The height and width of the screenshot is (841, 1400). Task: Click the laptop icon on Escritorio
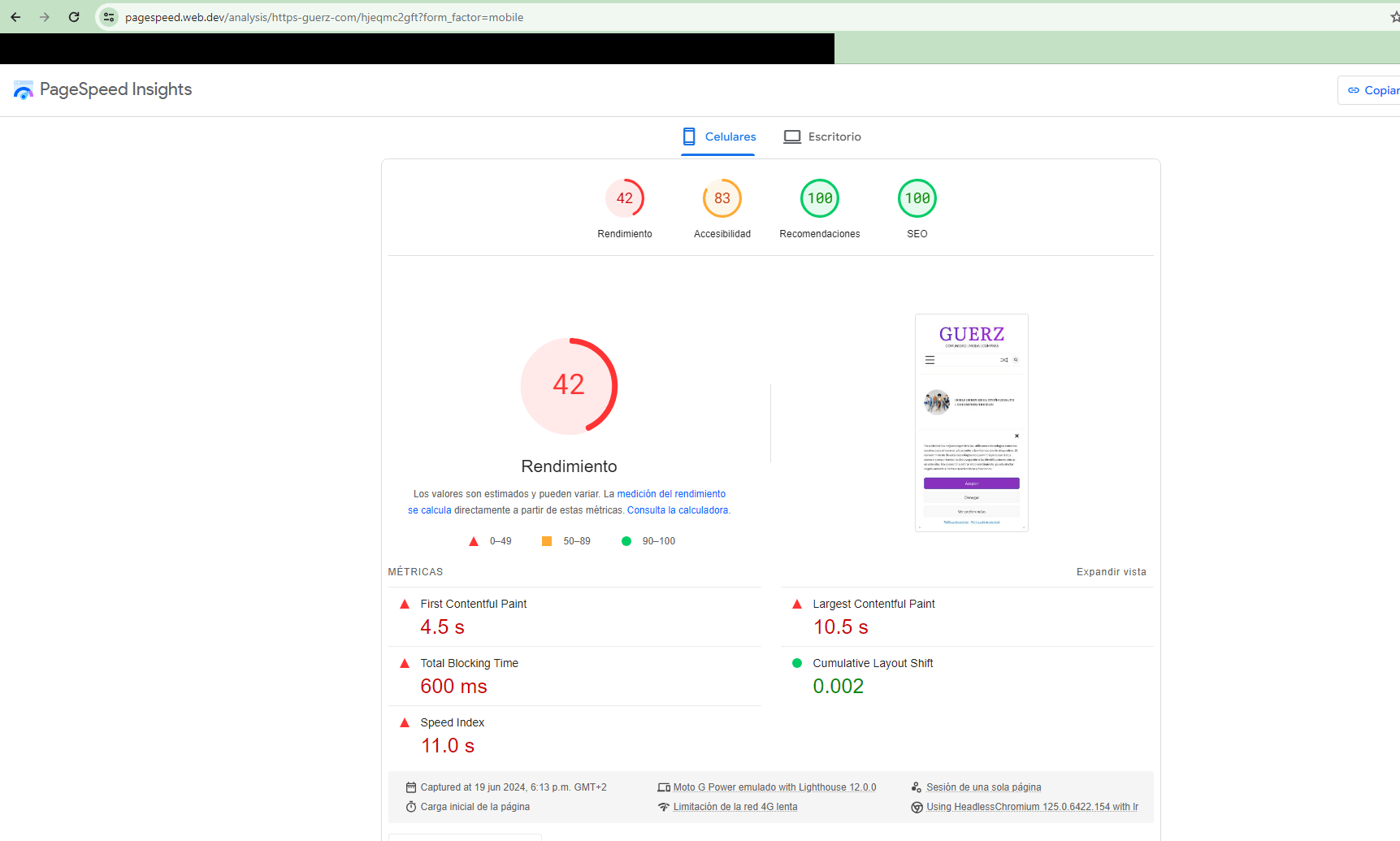[x=792, y=137]
